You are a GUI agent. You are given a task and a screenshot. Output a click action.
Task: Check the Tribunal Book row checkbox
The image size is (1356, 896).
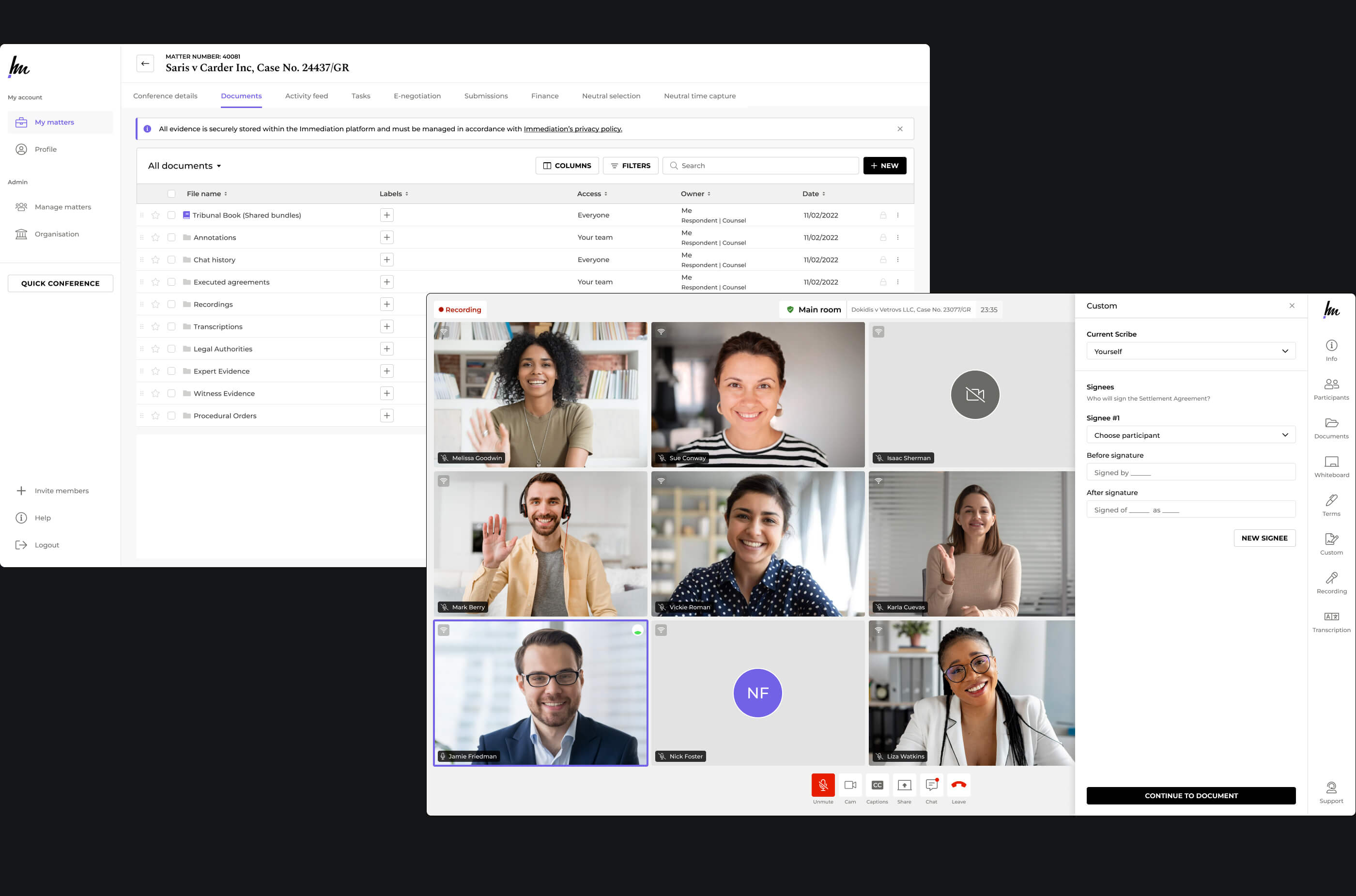pyautogui.click(x=171, y=216)
